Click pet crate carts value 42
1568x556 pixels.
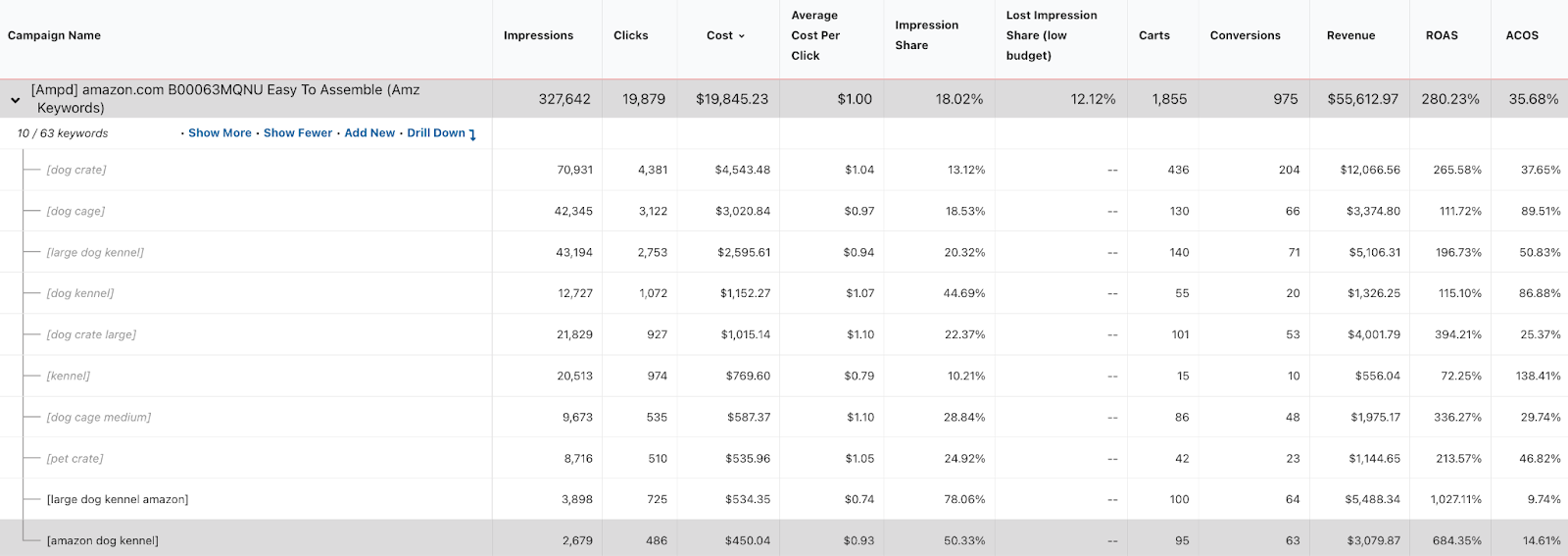point(1183,458)
